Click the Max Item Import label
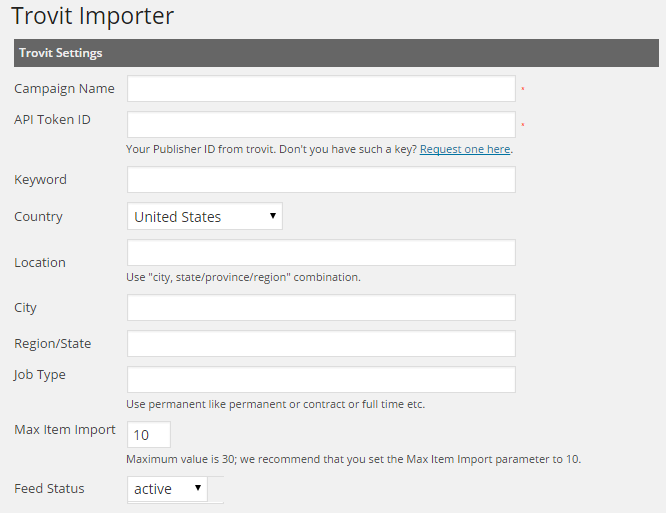The width and height of the screenshot is (666, 513). 65,430
